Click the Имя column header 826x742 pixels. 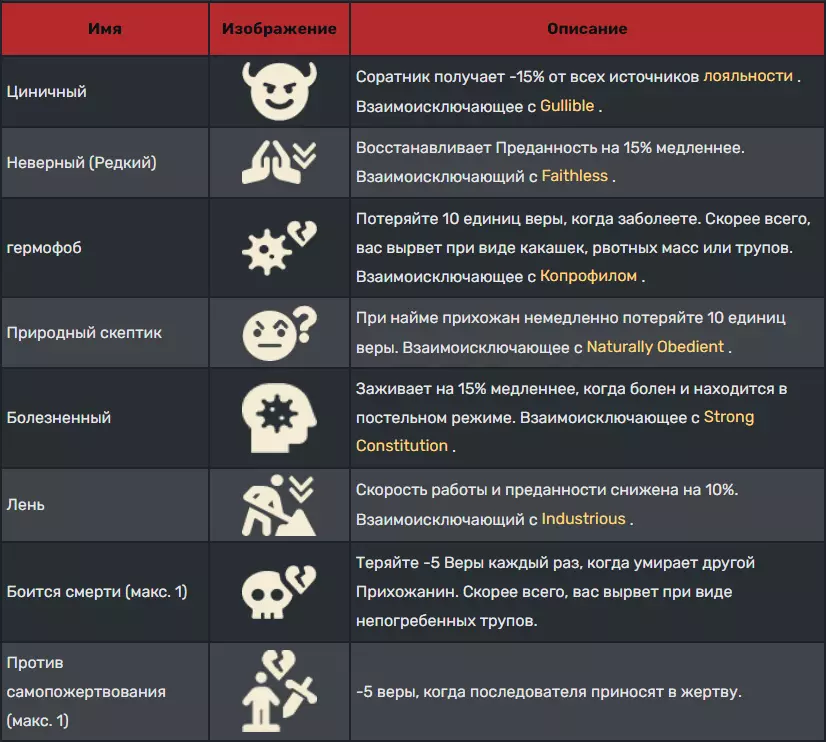[104, 29]
